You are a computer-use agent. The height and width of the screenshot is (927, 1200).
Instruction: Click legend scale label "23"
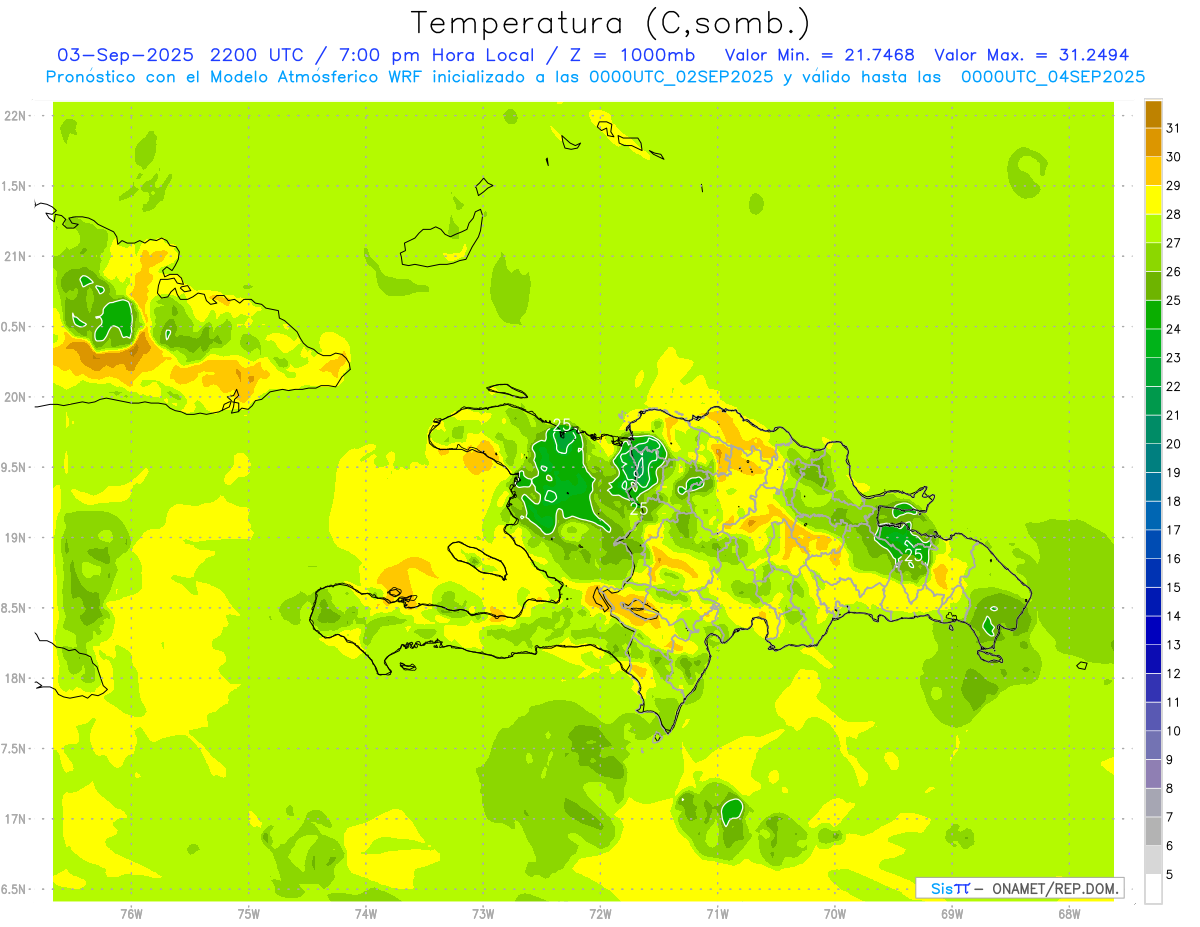1174,358
